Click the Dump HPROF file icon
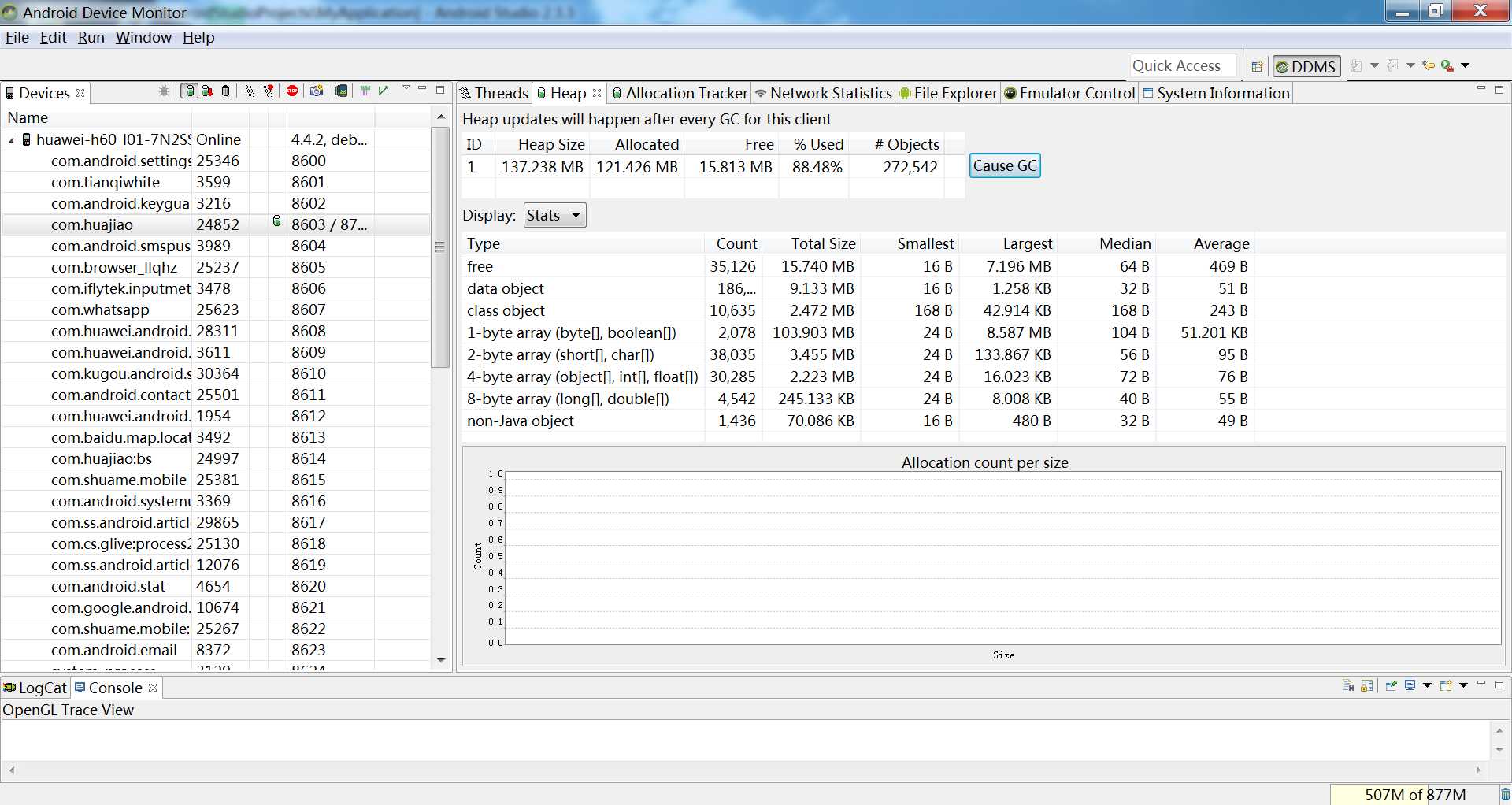 [207, 91]
